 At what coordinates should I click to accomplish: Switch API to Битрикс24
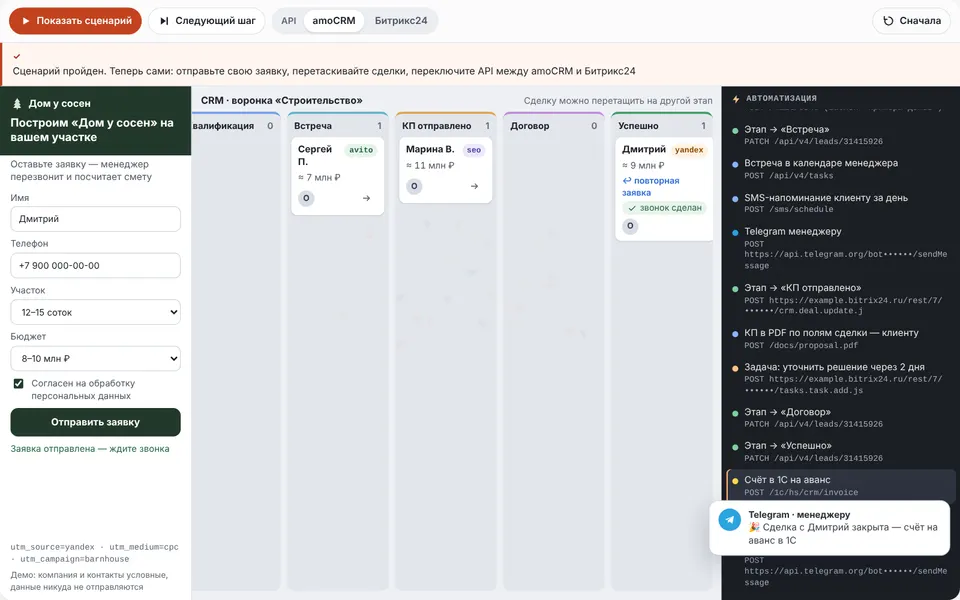401,21
